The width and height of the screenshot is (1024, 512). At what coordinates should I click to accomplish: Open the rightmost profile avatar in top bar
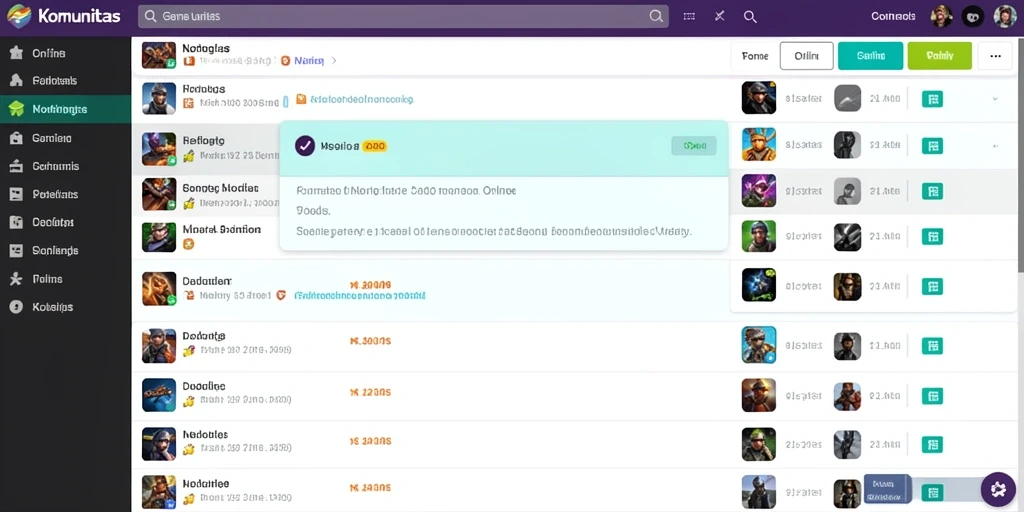tap(1005, 17)
